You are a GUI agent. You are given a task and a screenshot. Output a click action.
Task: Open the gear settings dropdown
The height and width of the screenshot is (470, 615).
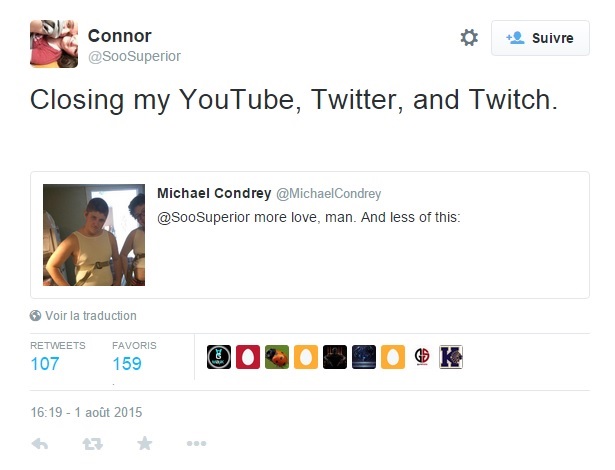point(468,38)
